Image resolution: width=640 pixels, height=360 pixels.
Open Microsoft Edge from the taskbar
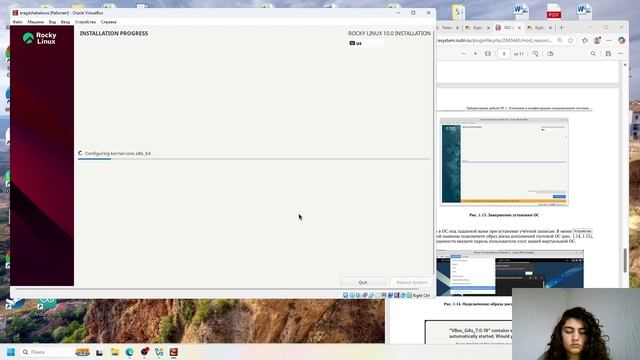[129, 352]
